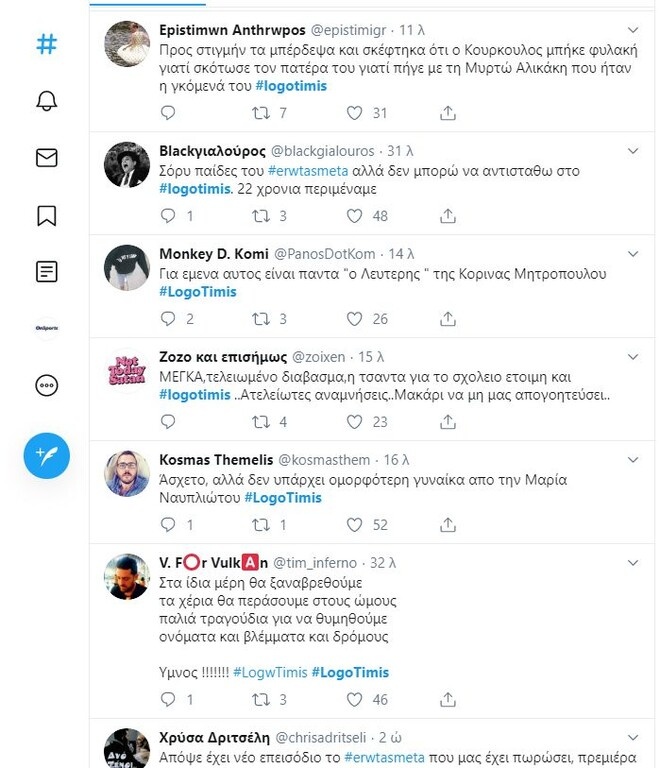Like the Blackγιαλούρος tweet
660x768 pixels.
[354, 216]
